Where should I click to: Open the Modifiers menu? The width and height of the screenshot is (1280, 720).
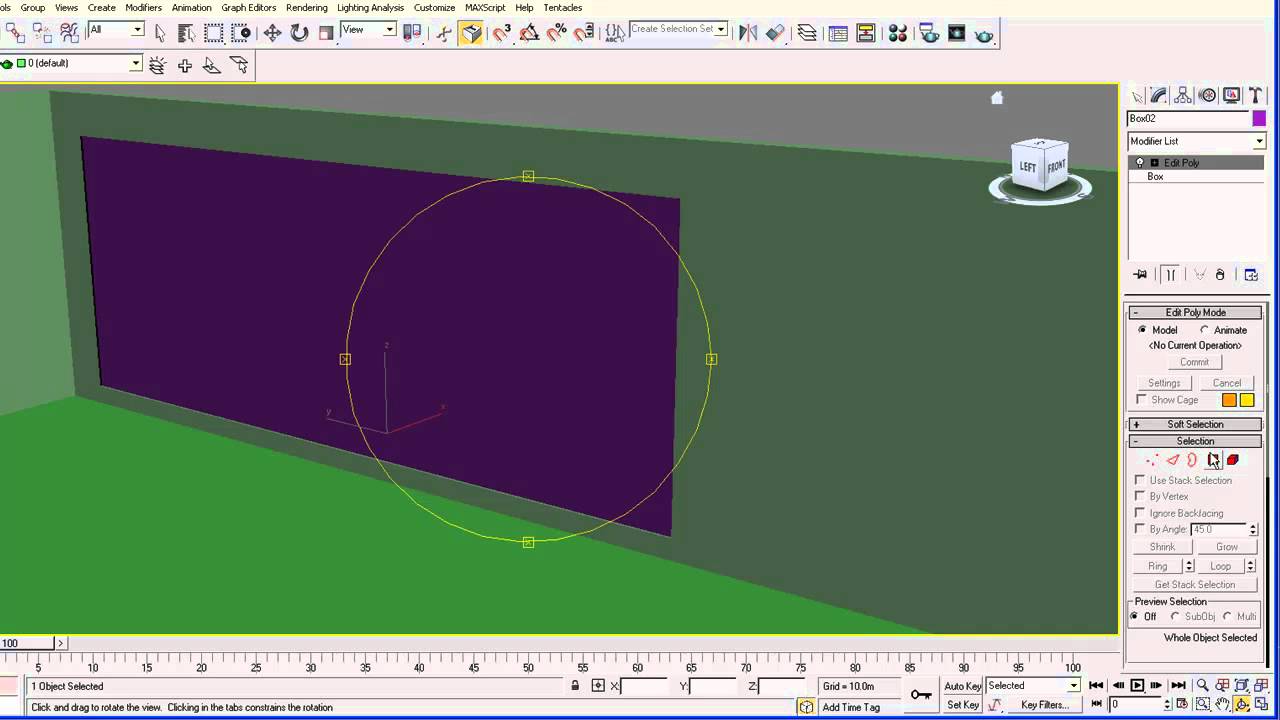pyautogui.click(x=143, y=8)
